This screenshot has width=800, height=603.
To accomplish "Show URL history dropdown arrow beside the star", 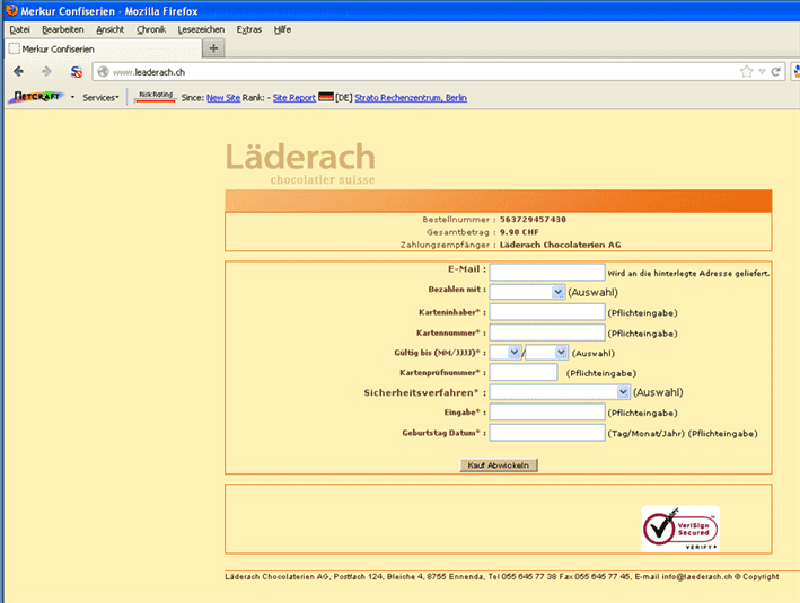I will 762,72.
